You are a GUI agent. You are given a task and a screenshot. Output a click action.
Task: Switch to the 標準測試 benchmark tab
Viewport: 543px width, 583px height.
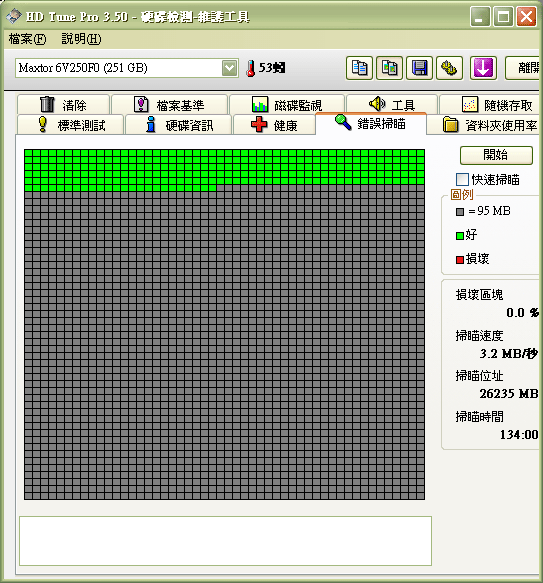point(70,125)
